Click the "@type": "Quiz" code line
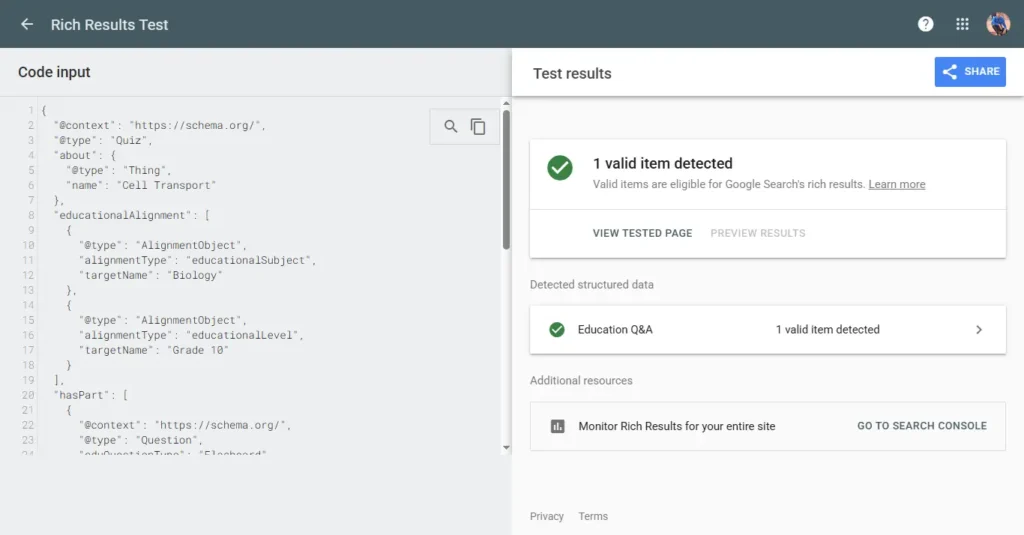Image resolution: width=1024 pixels, height=535 pixels. [x=103, y=140]
